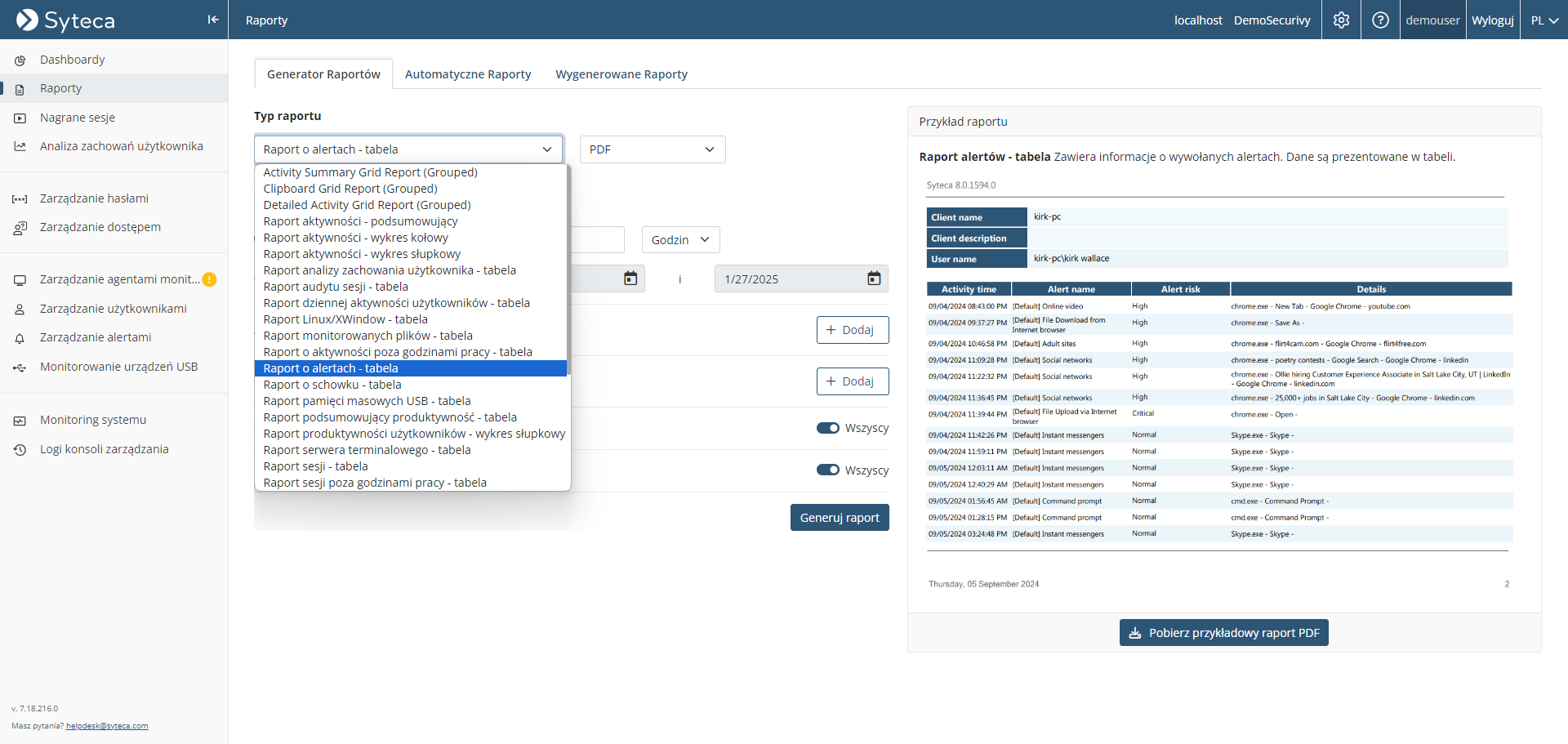Toggle the first Wszyscy switch

[x=828, y=428]
